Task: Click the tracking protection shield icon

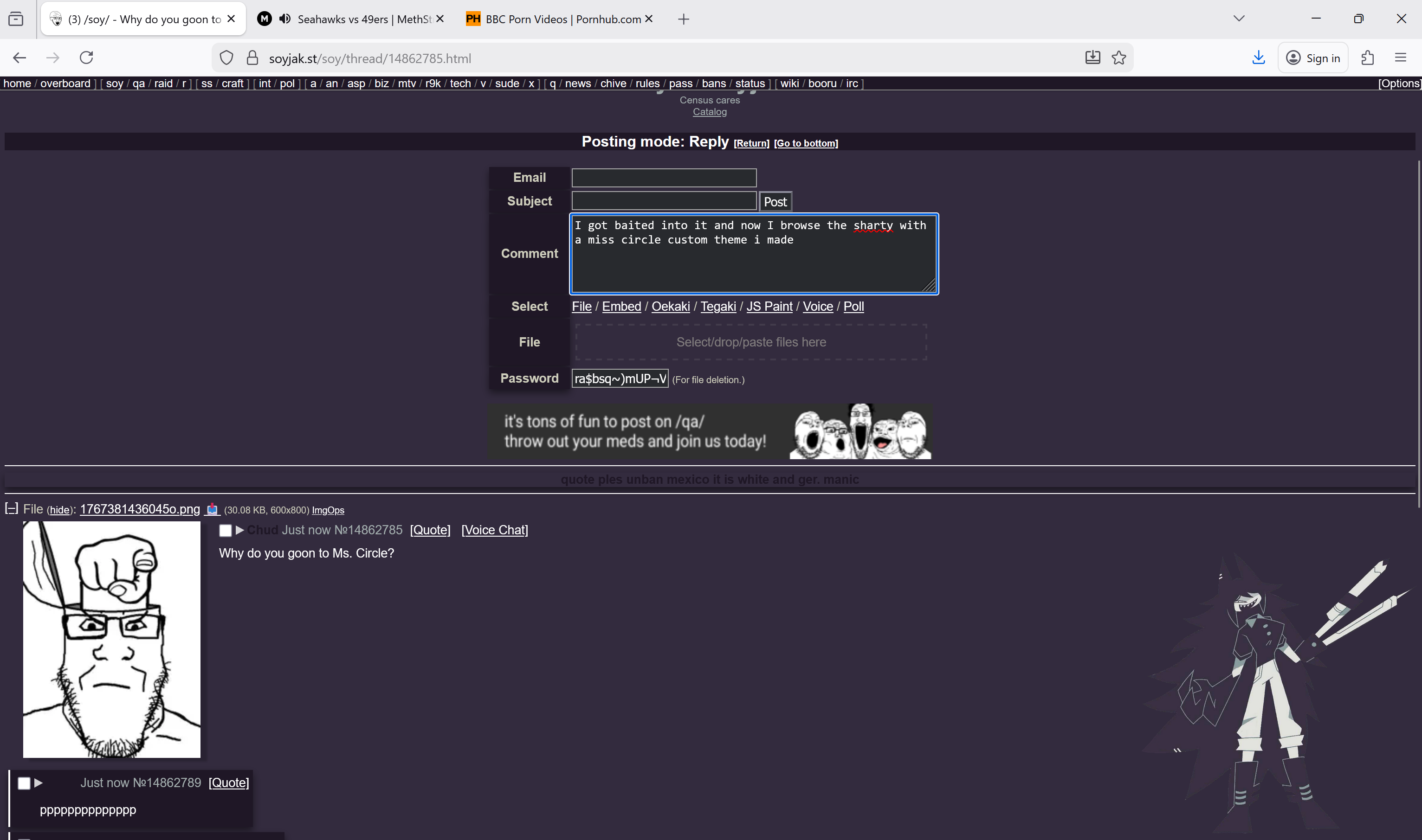Action: pos(226,58)
